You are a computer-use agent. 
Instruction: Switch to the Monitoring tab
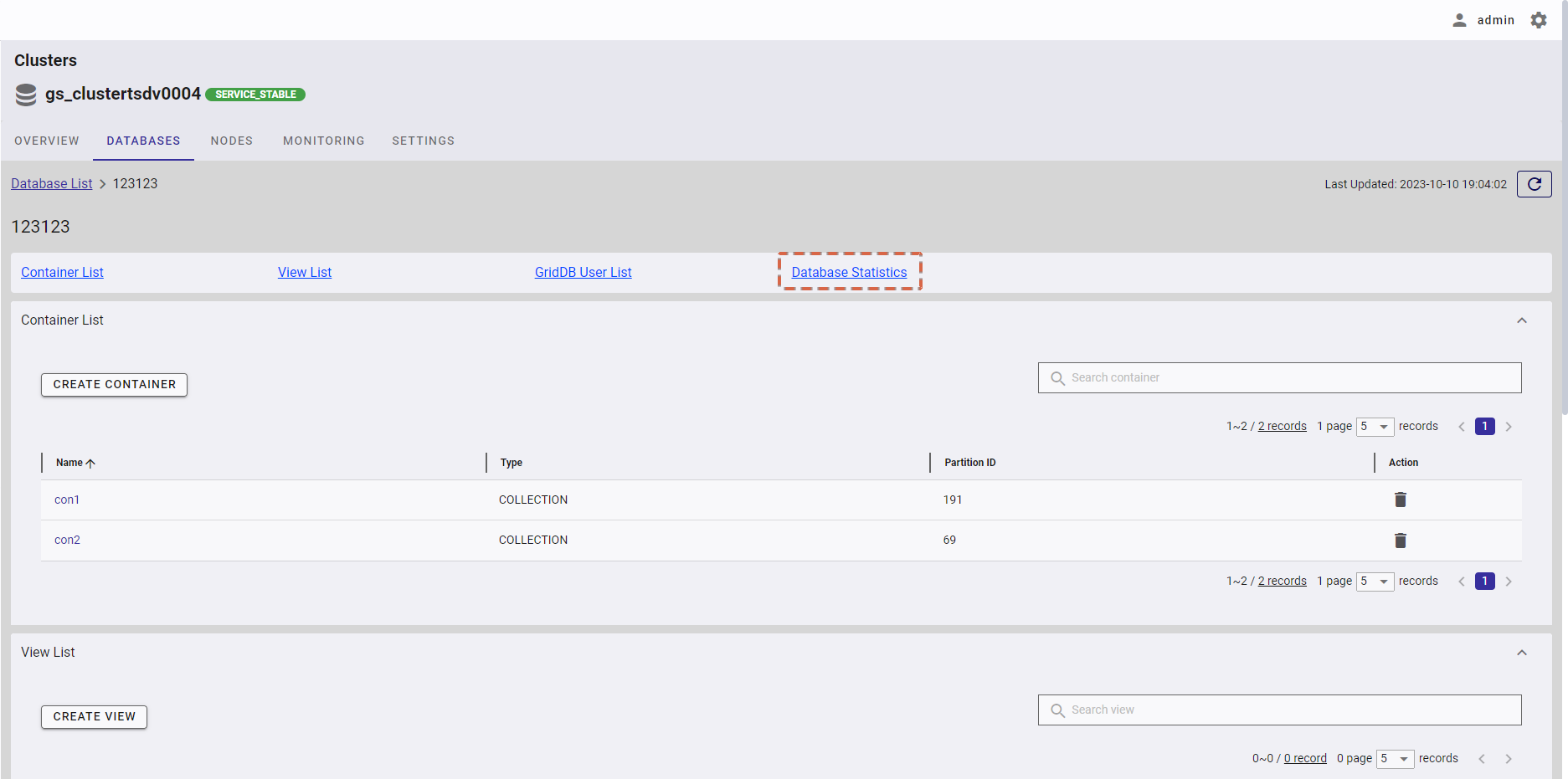click(x=323, y=141)
